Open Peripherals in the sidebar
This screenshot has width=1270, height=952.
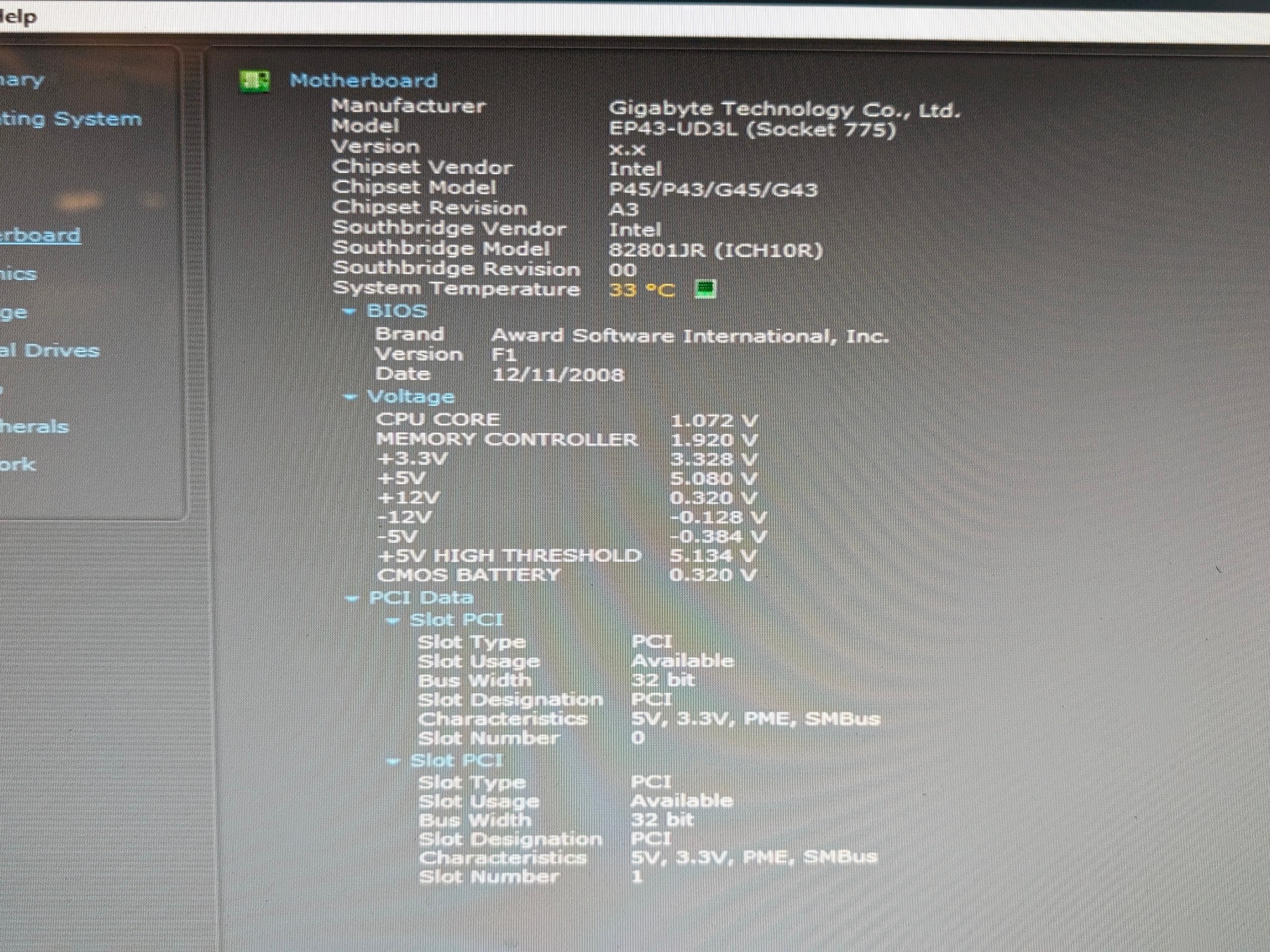pos(33,427)
